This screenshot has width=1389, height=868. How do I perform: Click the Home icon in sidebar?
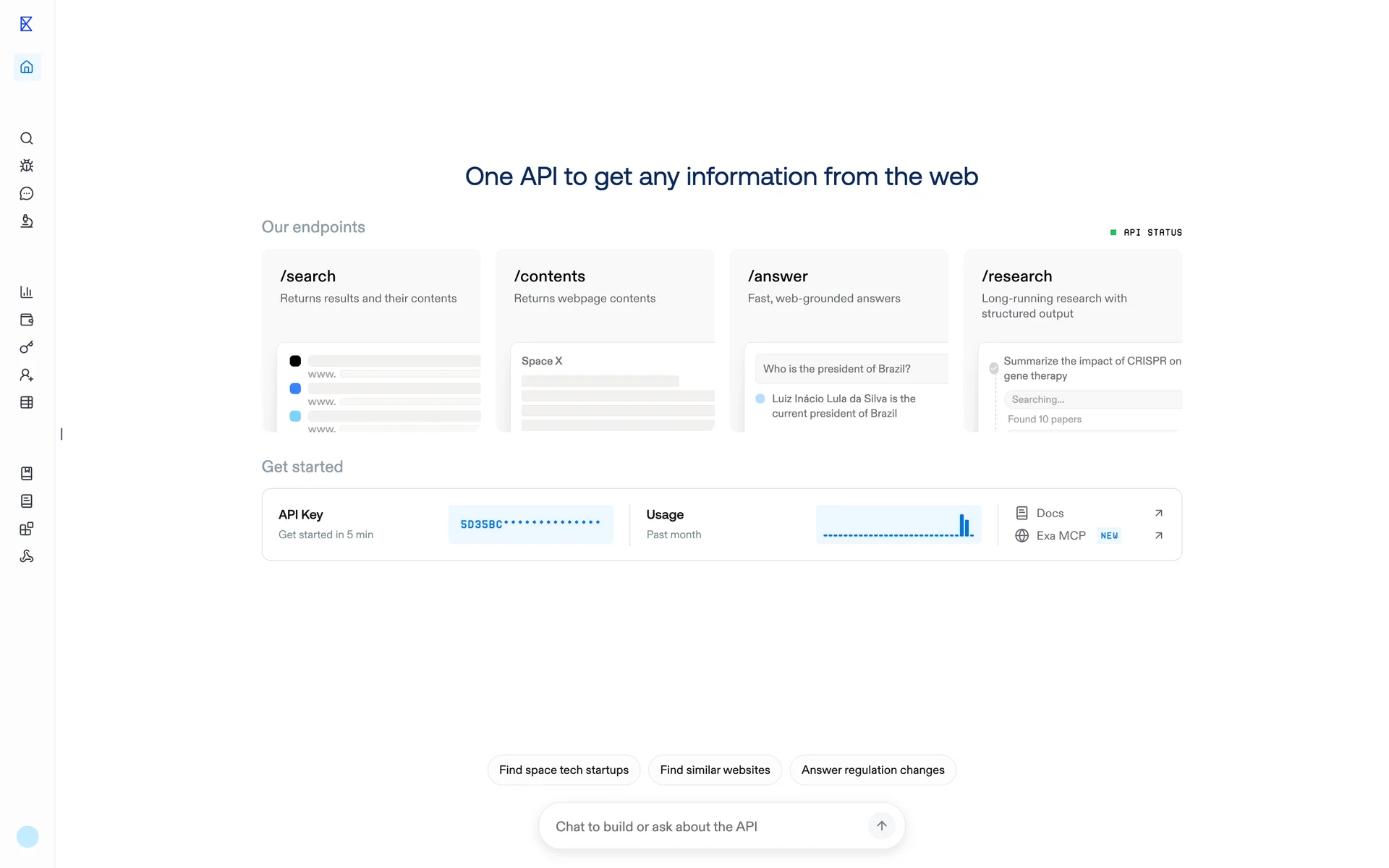point(27,67)
